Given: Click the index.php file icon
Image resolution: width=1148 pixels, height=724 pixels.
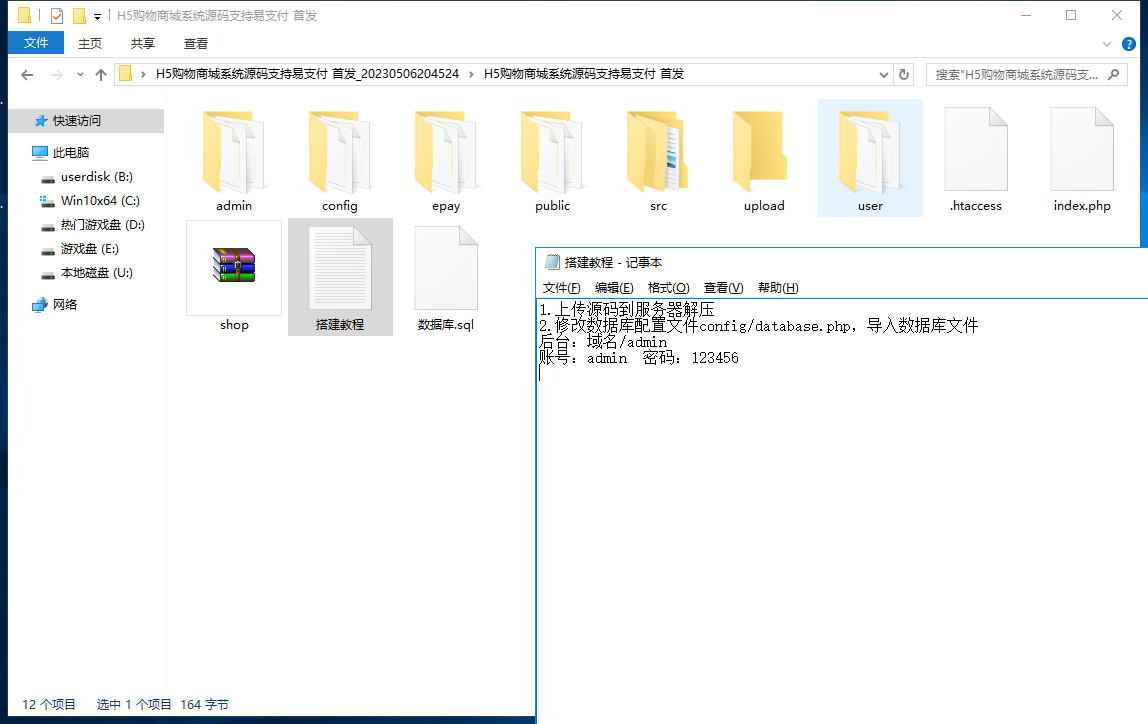Looking at the screenshot, I should pos(1082,152).
